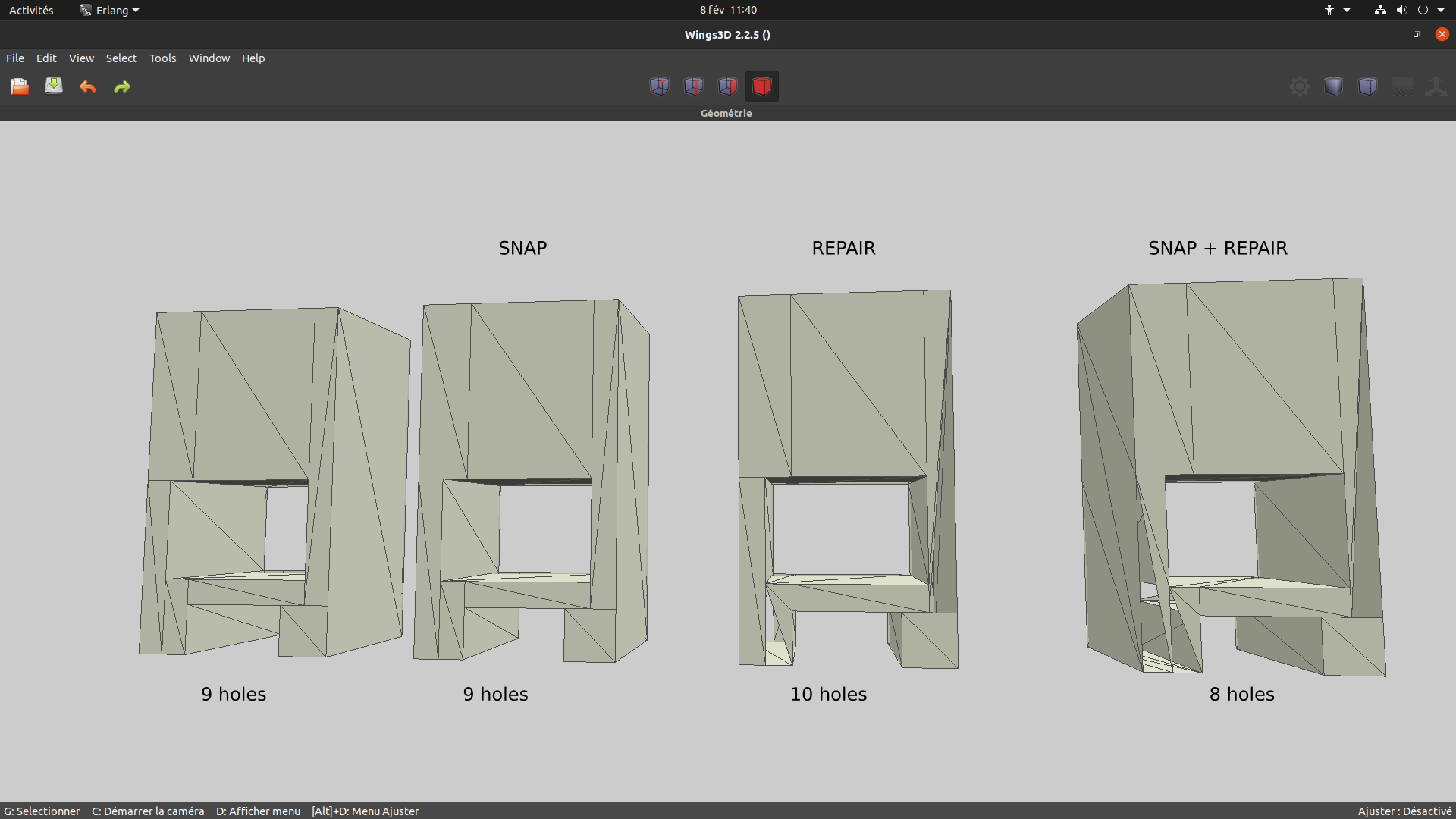Undo the last action

87,86
